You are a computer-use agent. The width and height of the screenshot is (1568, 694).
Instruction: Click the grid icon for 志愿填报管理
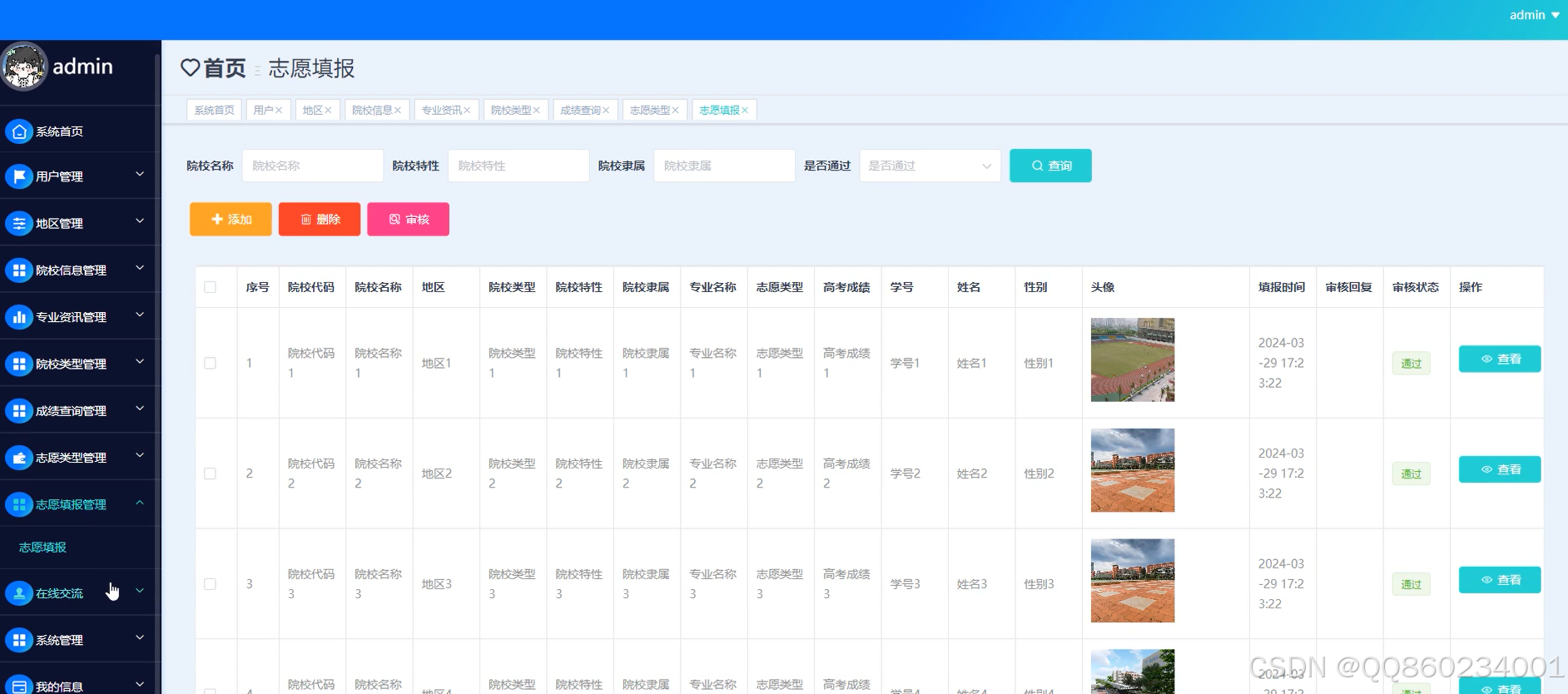point(18,504)
